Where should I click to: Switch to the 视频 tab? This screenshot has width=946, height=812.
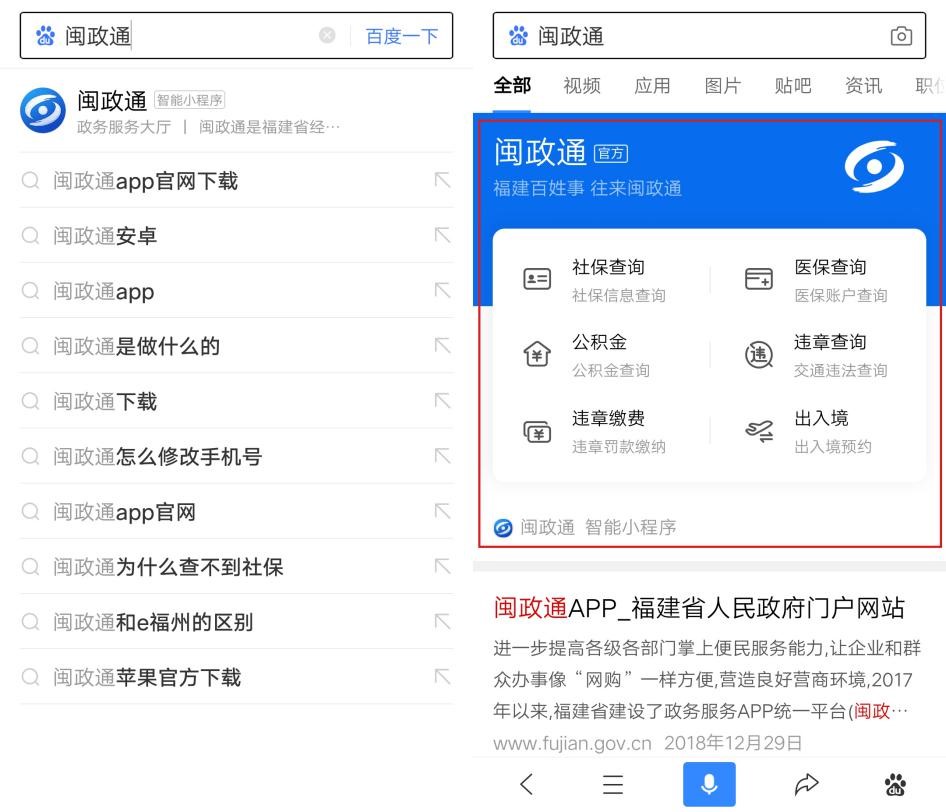pyautogui.click(x=582, y=86)
